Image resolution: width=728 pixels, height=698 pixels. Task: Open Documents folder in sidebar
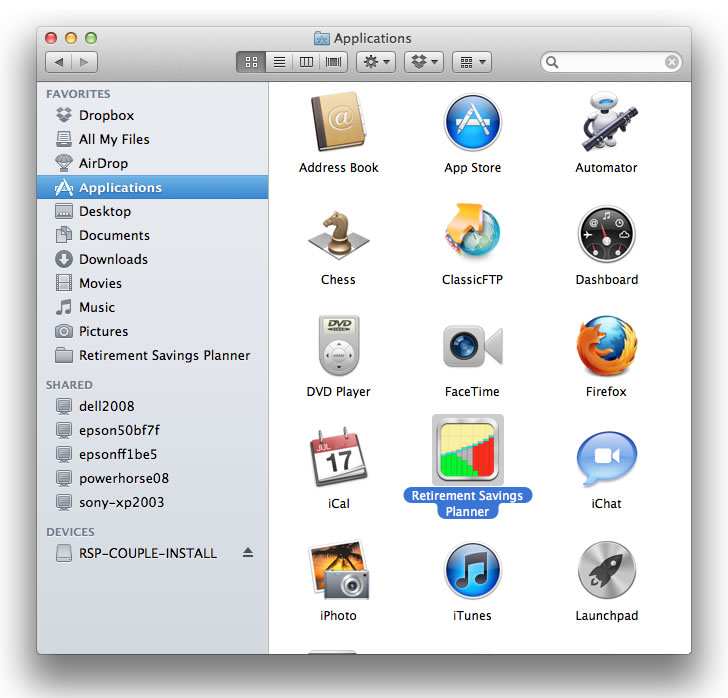[x=152, y=235]
